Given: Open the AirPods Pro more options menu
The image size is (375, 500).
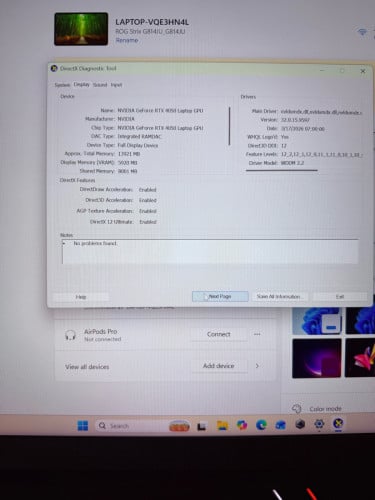Looking at the screenshot, I should [257, 334].
